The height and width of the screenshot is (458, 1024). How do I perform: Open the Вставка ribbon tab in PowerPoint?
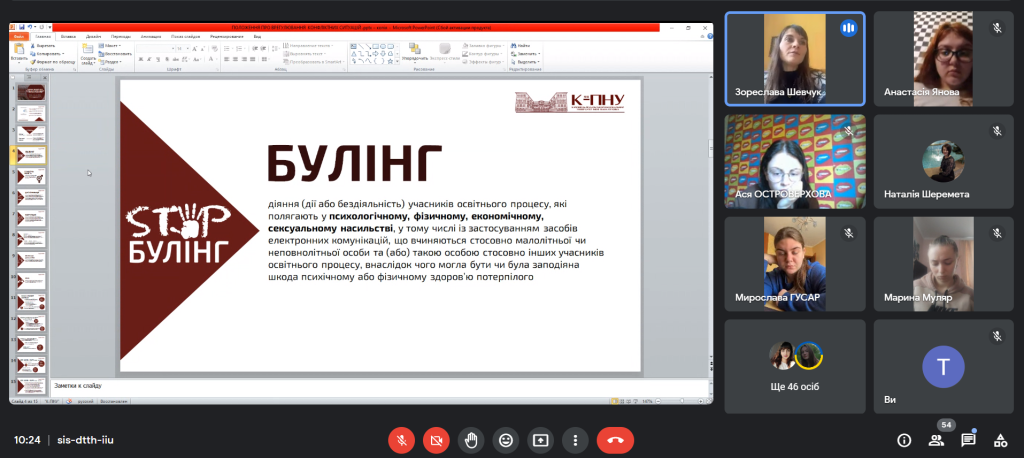pyautogui.click(x=68, y=35)
